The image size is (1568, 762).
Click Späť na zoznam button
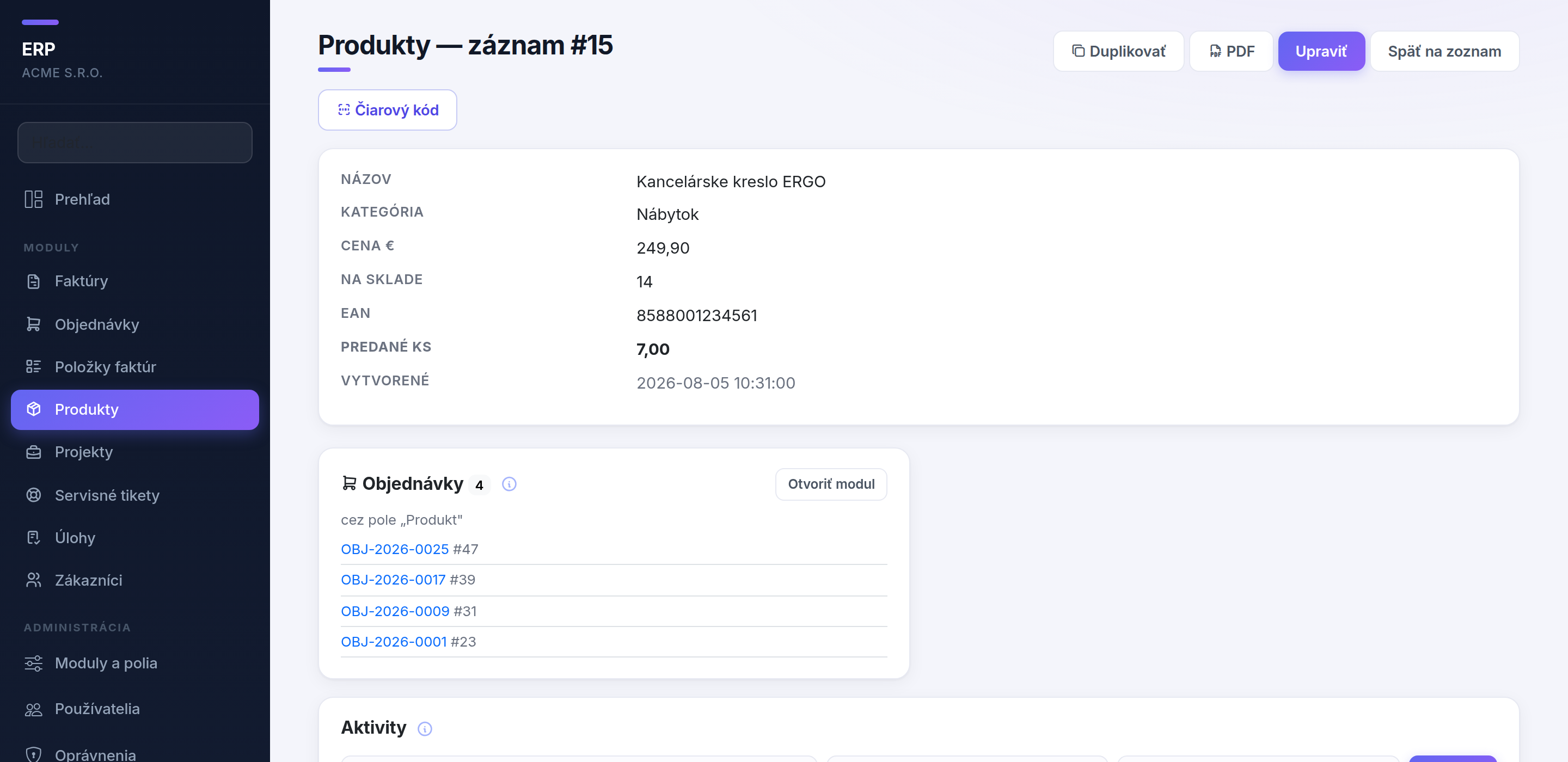point(1444,51)
